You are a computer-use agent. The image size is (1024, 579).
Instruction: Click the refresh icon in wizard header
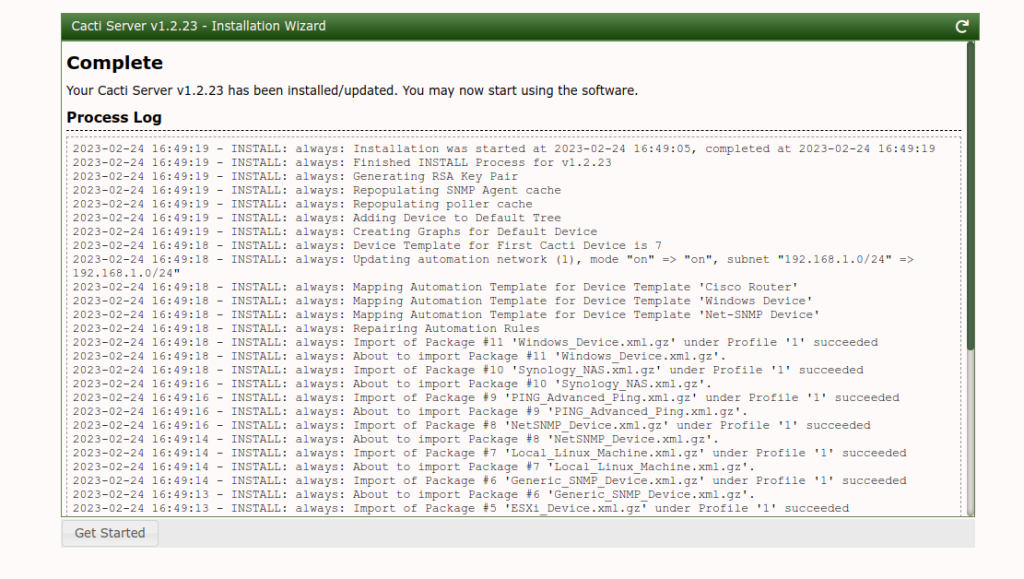(961, 27)
